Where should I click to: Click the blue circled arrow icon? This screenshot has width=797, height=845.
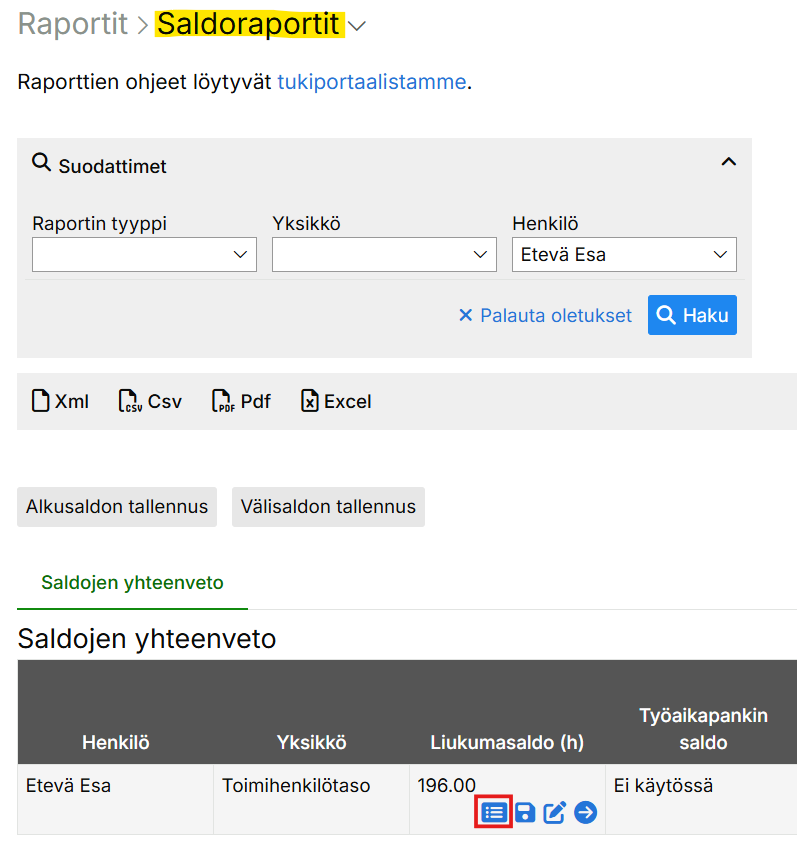coord(586,813)
